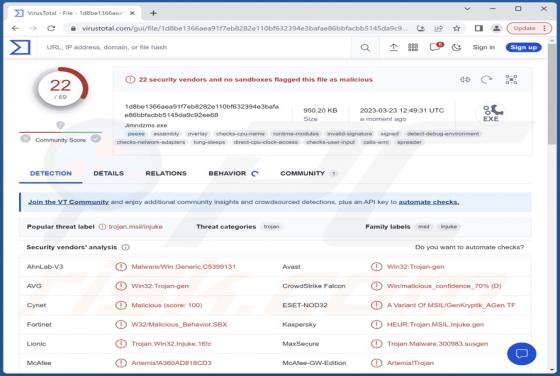
Task: Click the community score upvote icon
Action: point(96,139)
